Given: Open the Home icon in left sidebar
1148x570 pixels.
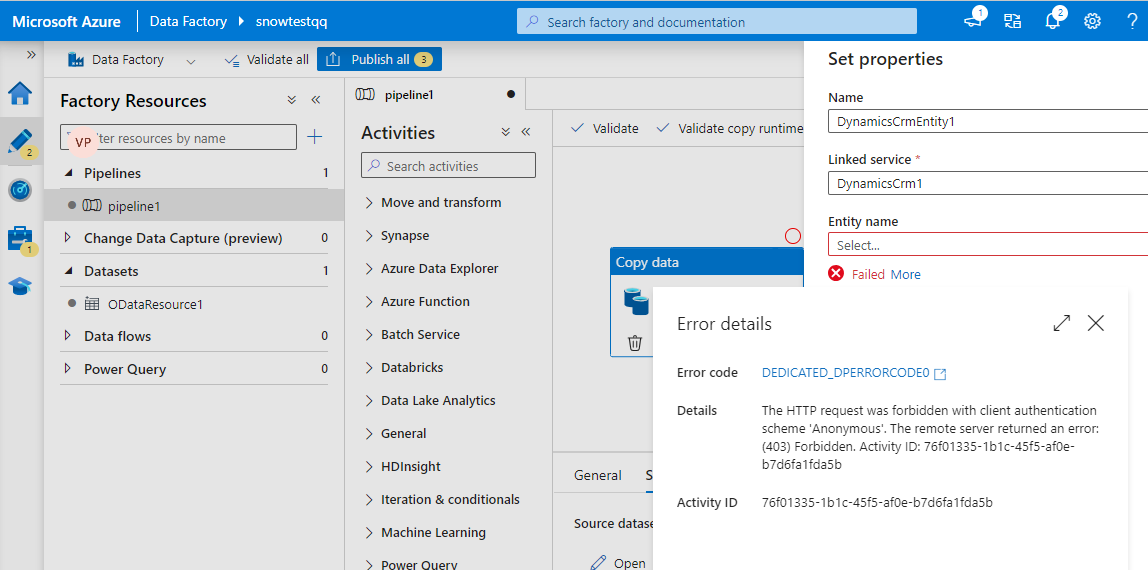Looking at the screenshot, I should tap(20, 93).
